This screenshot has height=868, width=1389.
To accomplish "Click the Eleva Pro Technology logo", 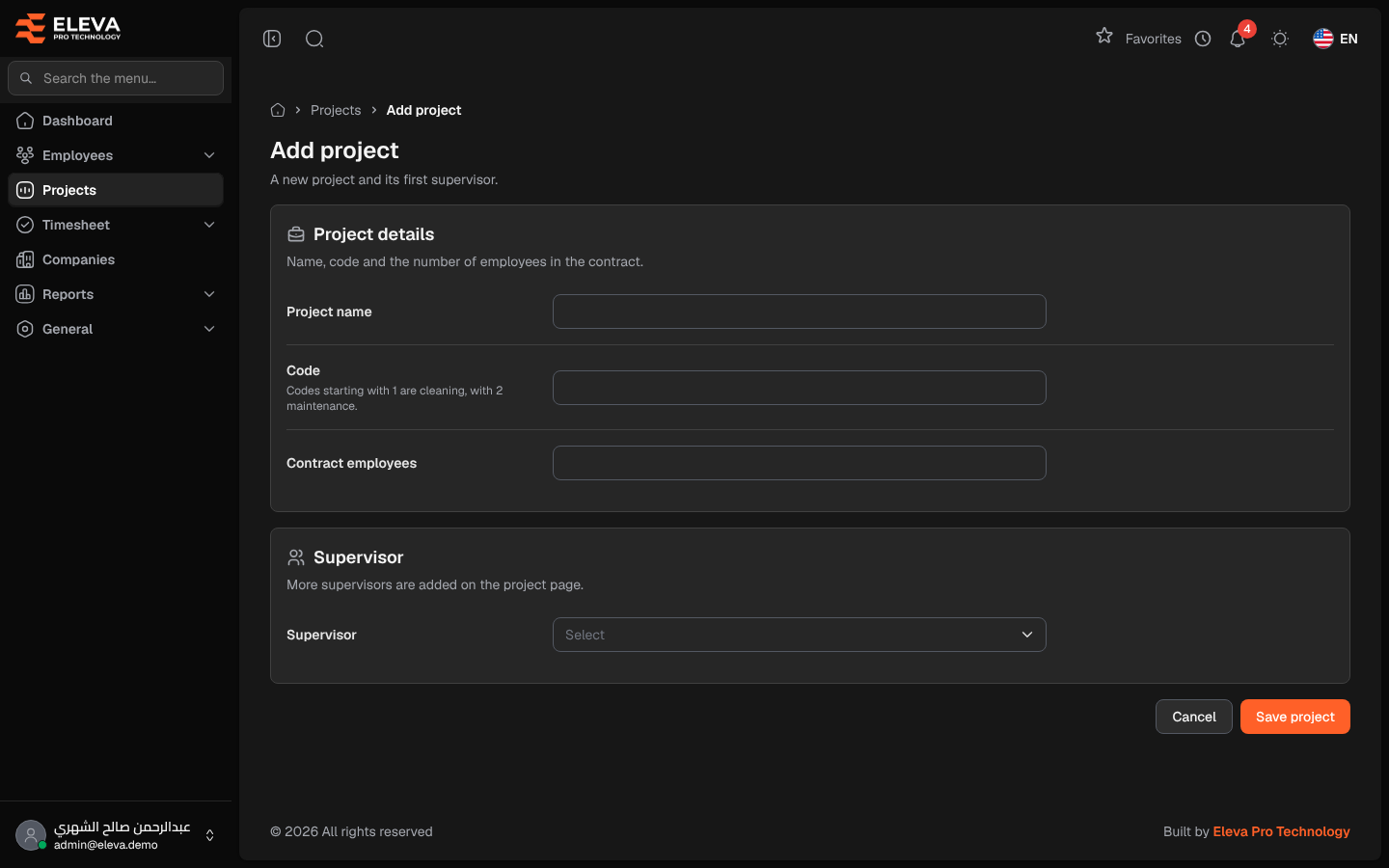I will coord(68,28).
